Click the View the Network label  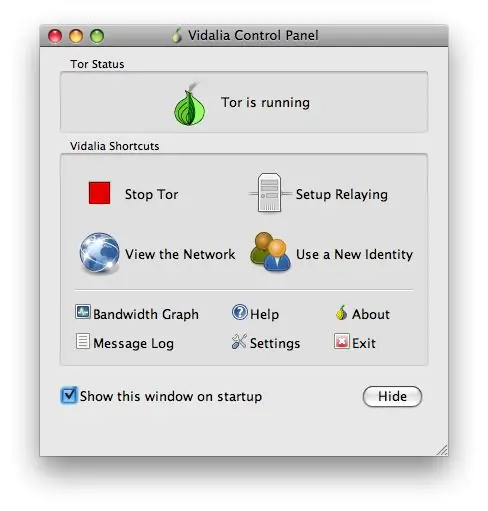(x=180, y=254)
